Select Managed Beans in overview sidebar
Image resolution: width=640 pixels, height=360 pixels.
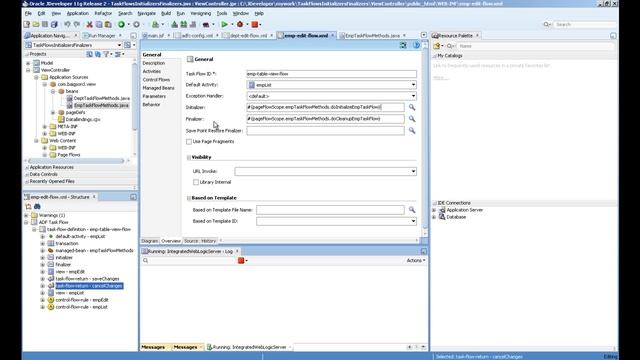[x=158, y=88]
